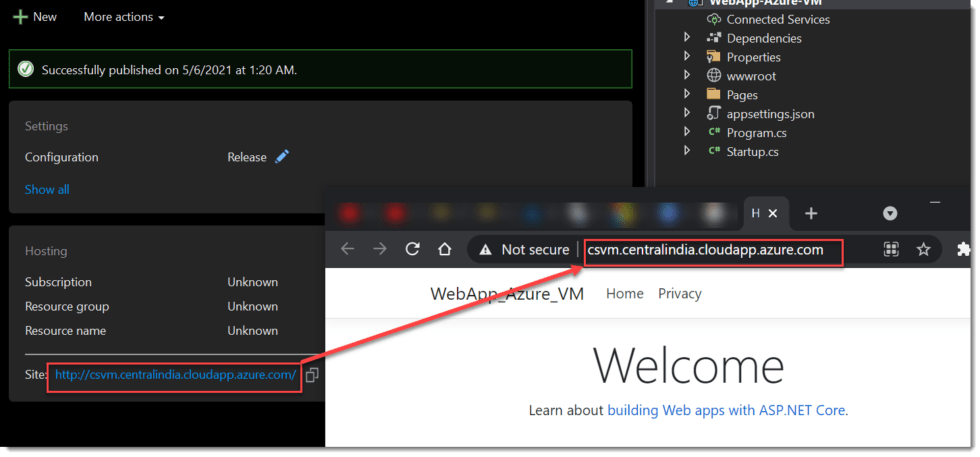Expand the wwwroot folder node
This screenshot has width=980, height=457.
[687, 75]
